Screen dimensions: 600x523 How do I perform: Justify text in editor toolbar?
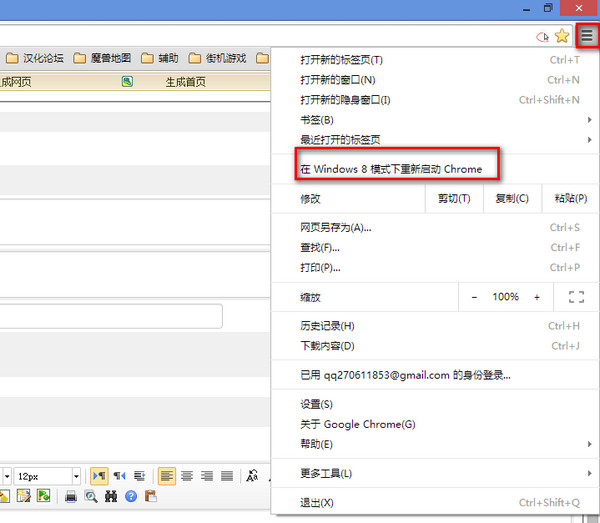pyautogui.click(x=227, y=476)
